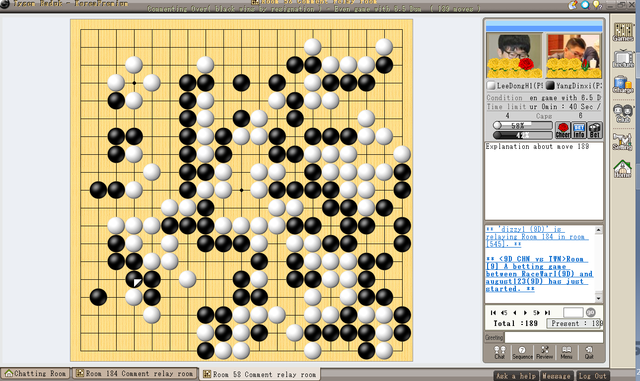Screen dimensions: 640x381
Task: Click the black 42% betting bar
Action: (x=522, y=135)
